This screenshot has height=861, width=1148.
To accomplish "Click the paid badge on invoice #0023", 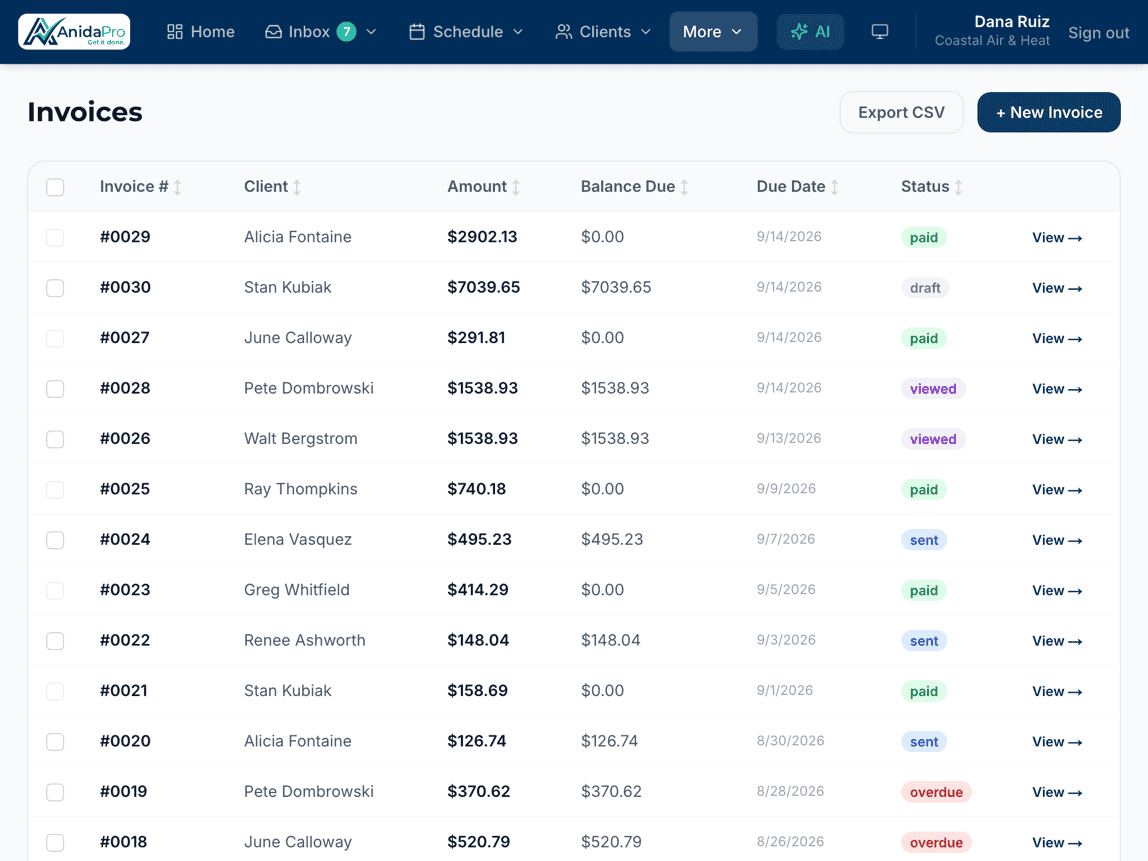I will coord(924,590).
